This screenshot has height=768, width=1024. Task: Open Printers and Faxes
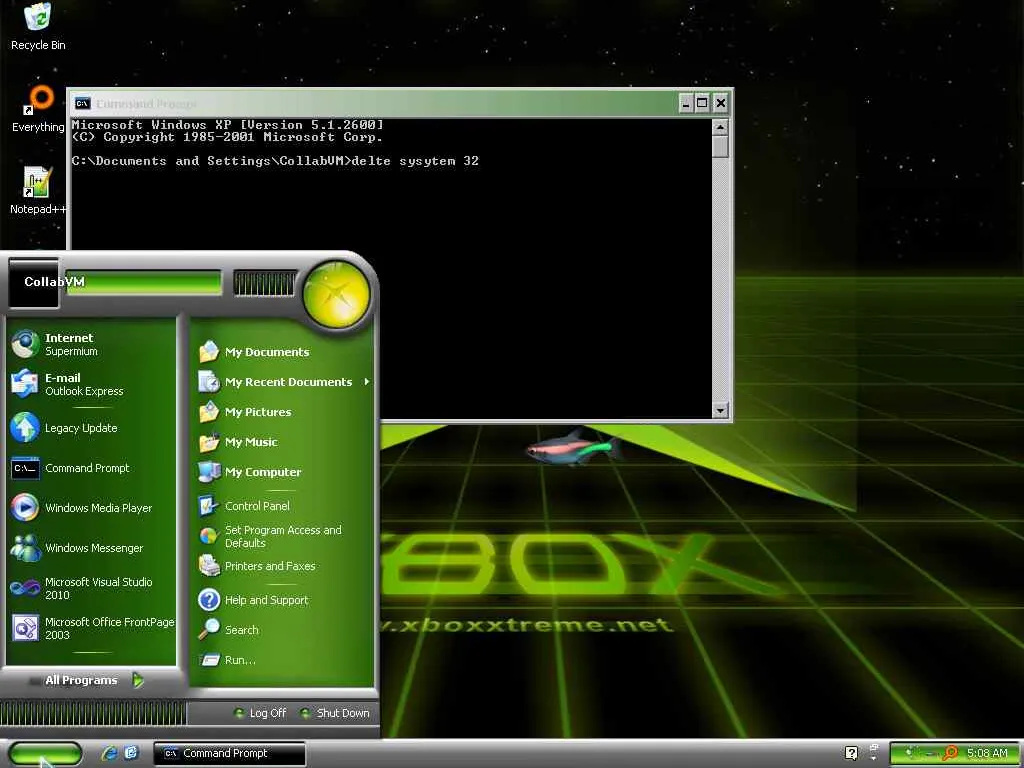pos(283,566)
